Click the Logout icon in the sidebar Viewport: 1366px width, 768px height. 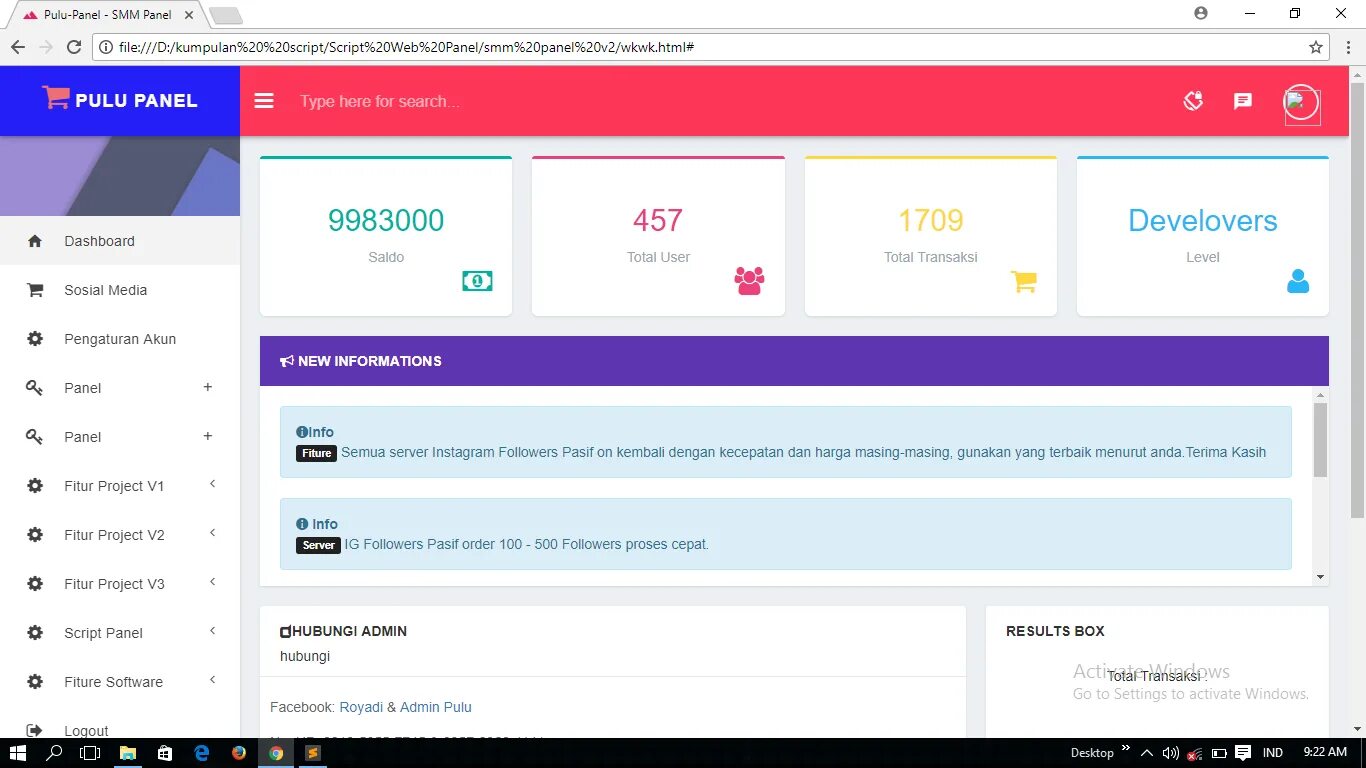(35, 731)
